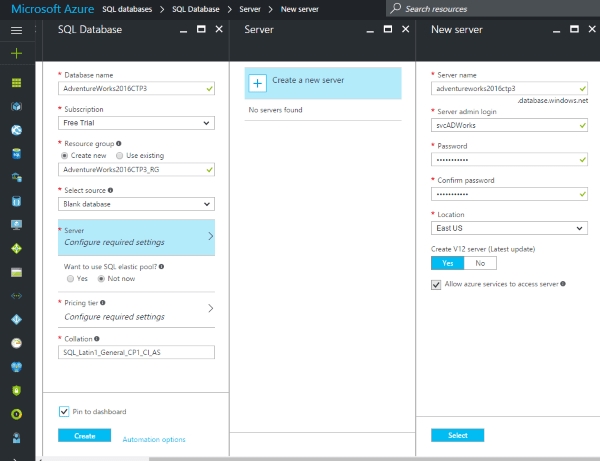Screen dimensions: 600x461
Task: Click the SQL databases breadcrumb item
Action: point(133,8)
